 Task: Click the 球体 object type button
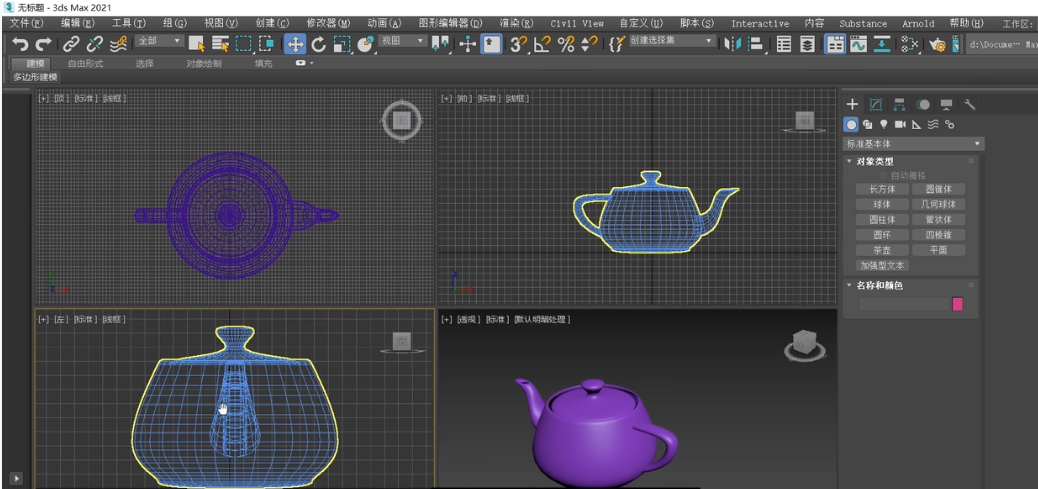coord(882,204)
